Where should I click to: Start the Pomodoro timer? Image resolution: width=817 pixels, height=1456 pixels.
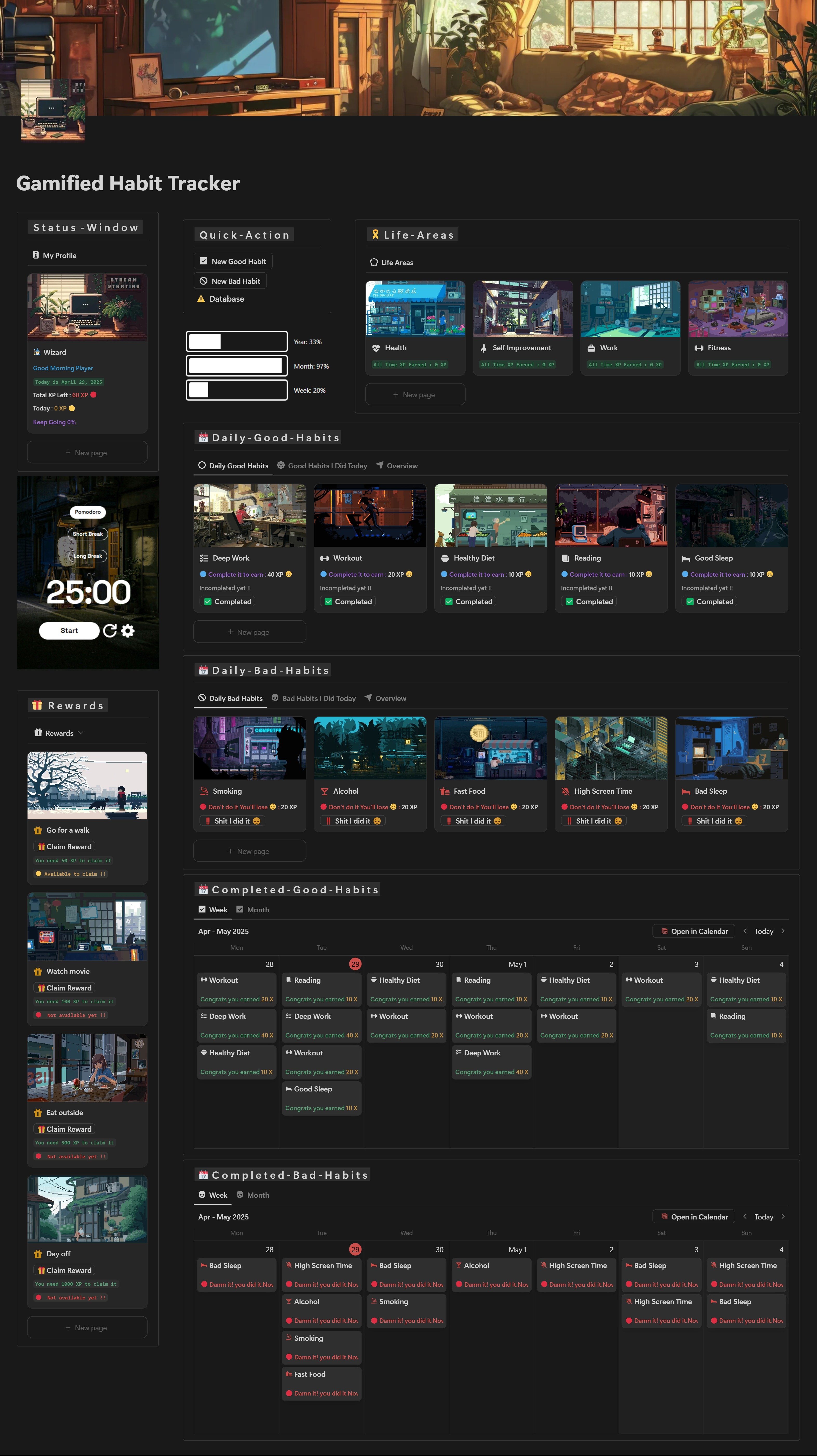click(69, 631)
